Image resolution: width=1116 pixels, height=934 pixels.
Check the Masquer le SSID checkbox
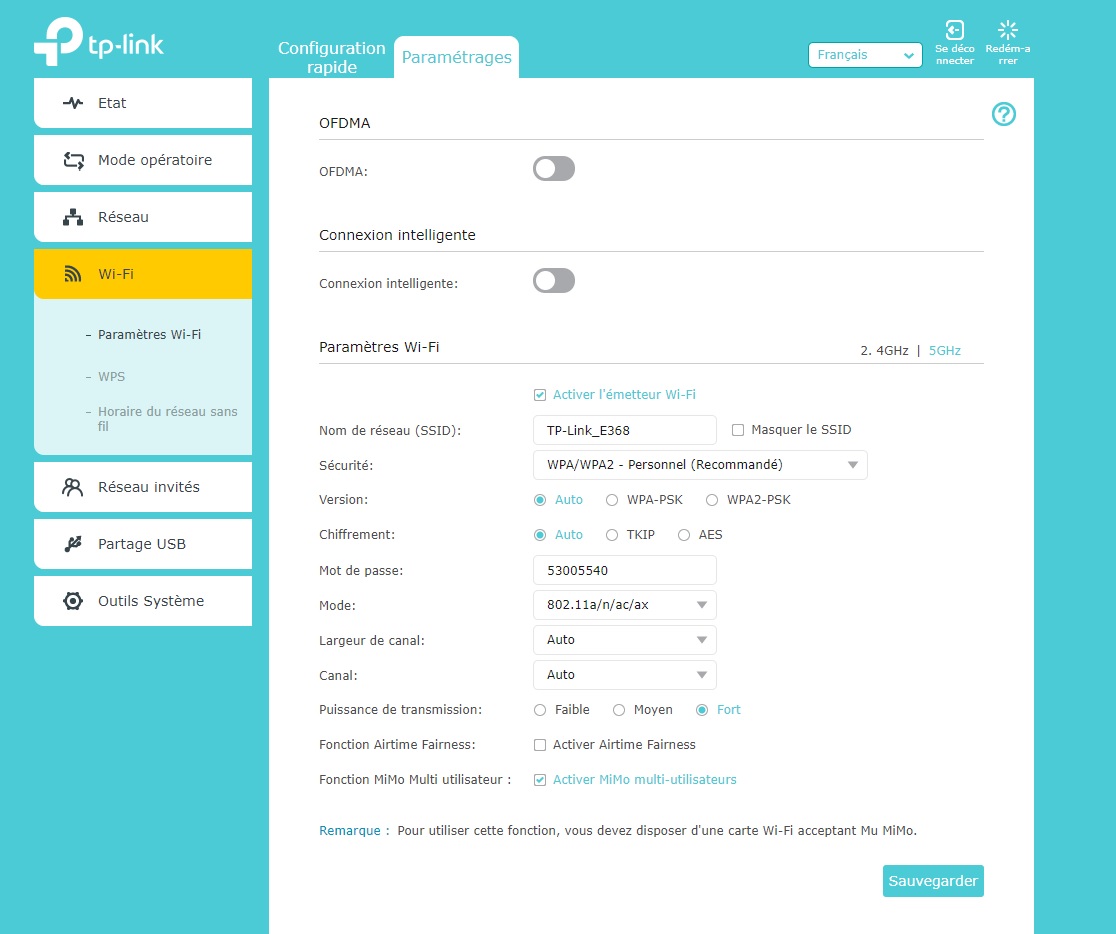[738, 430]
